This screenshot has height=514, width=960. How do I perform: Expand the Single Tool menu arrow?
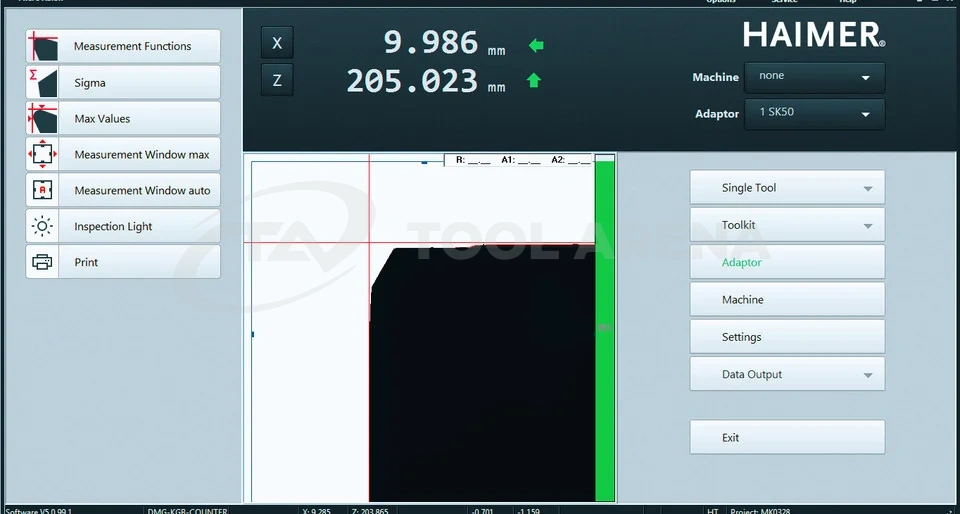(x=867, y=189)
